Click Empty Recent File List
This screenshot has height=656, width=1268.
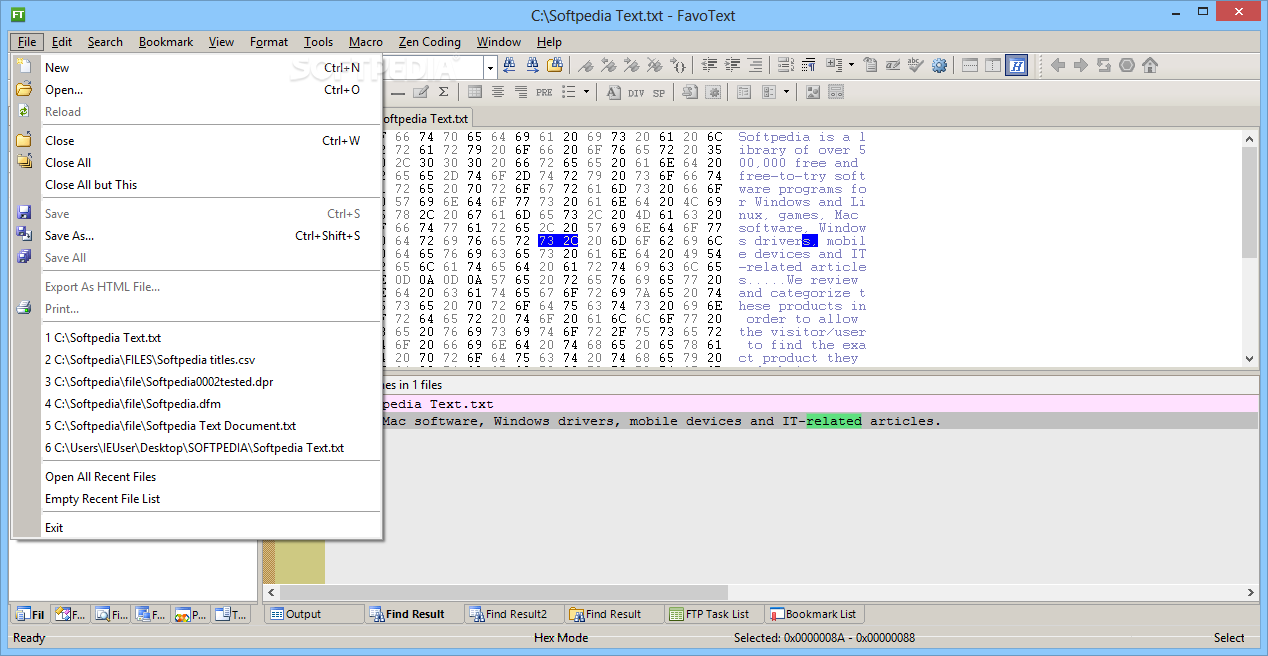tap(102, 499)
